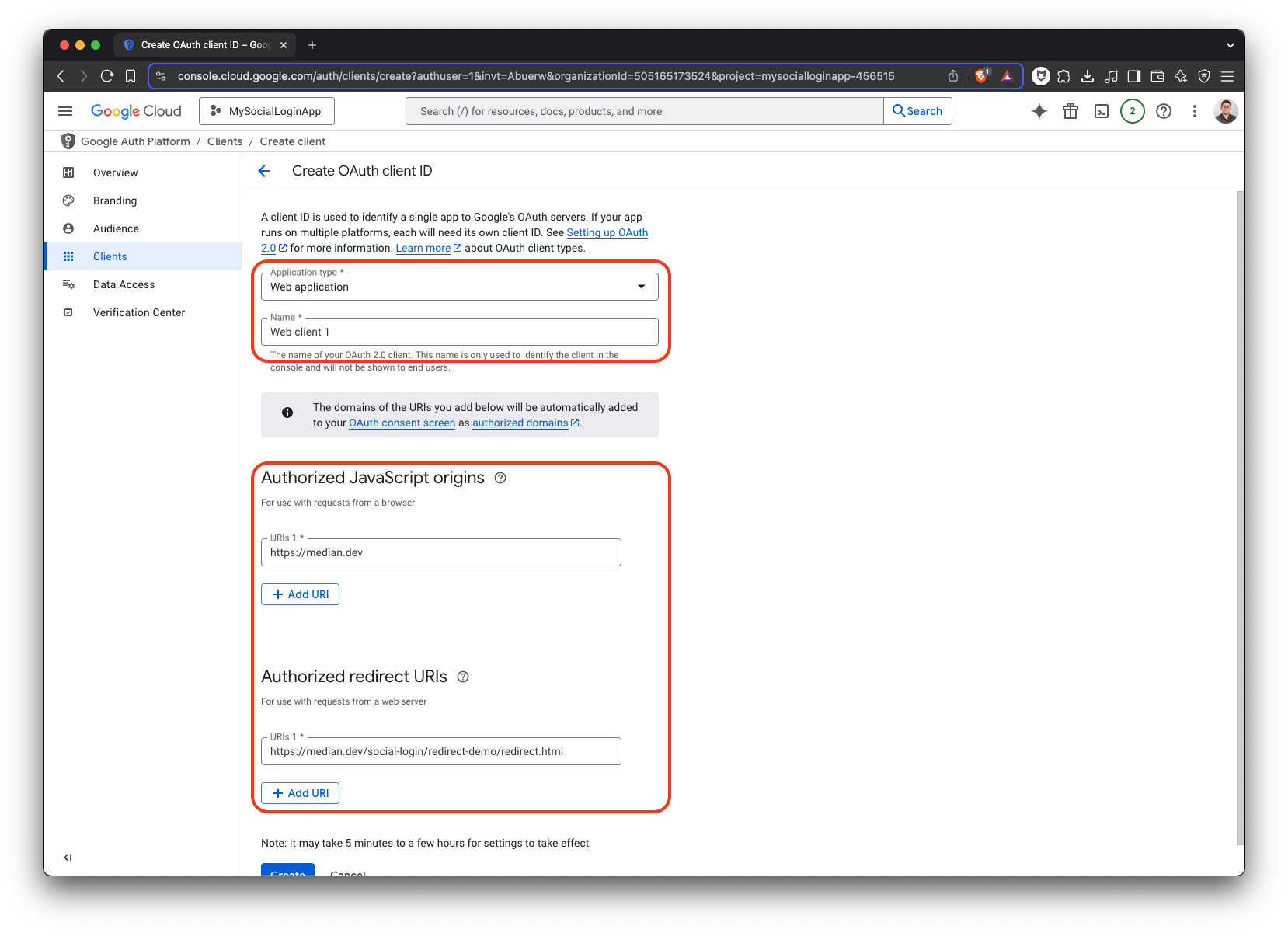Click the browser address bar URL
The image size is (1288, 933).
coord(536,76)
